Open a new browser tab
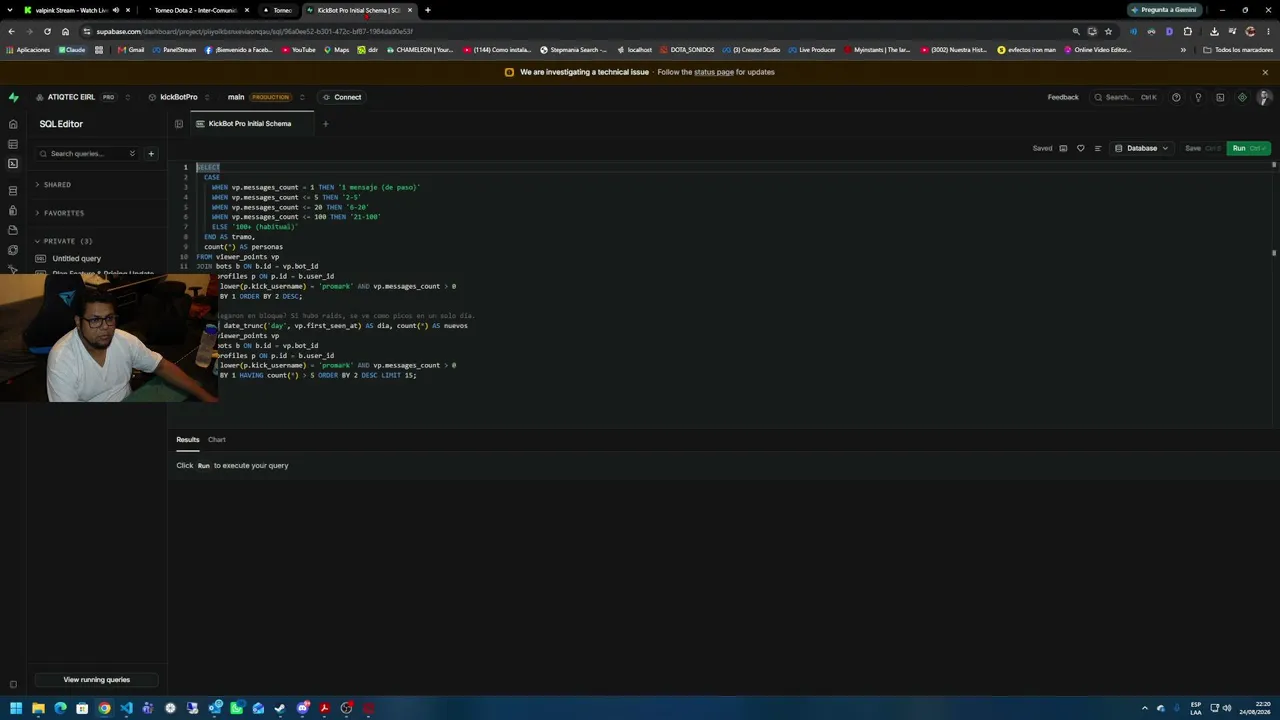The image size is (1280, 720). pos(427,10)
